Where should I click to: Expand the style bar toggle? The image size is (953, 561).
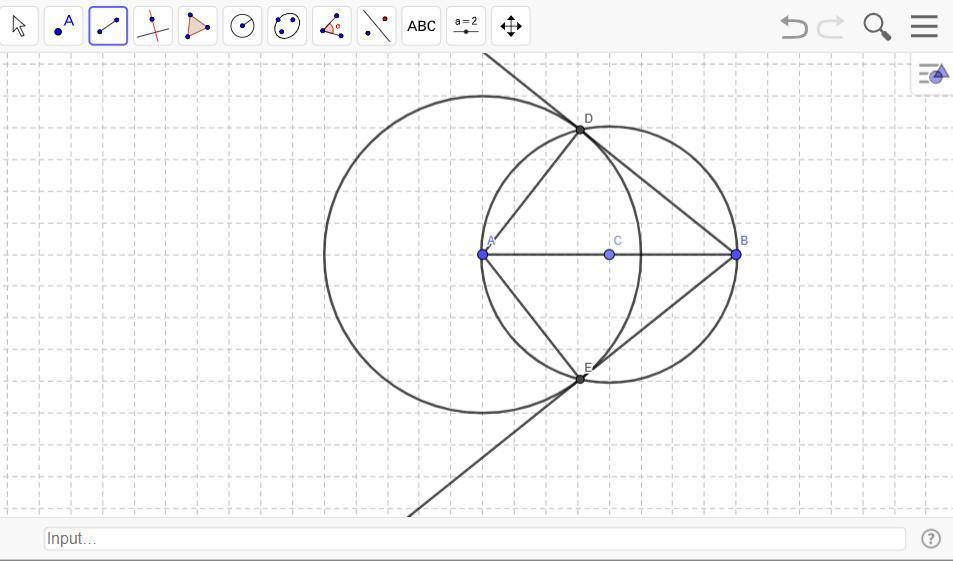(x=932, y=74)
